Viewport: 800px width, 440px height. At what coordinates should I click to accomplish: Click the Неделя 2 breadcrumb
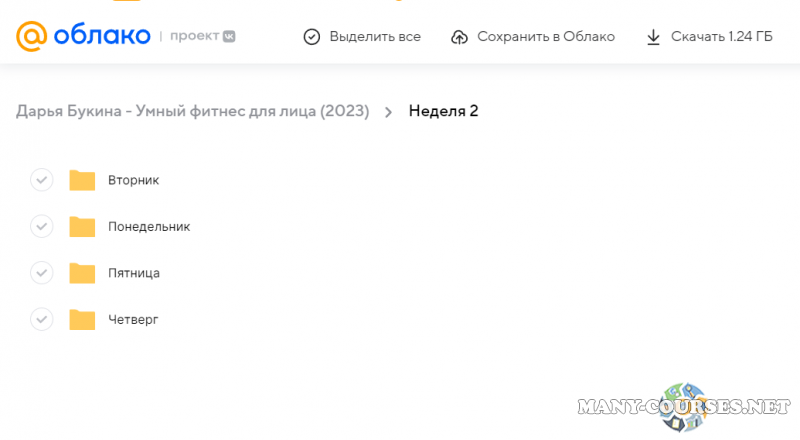(x=443, y=111)
